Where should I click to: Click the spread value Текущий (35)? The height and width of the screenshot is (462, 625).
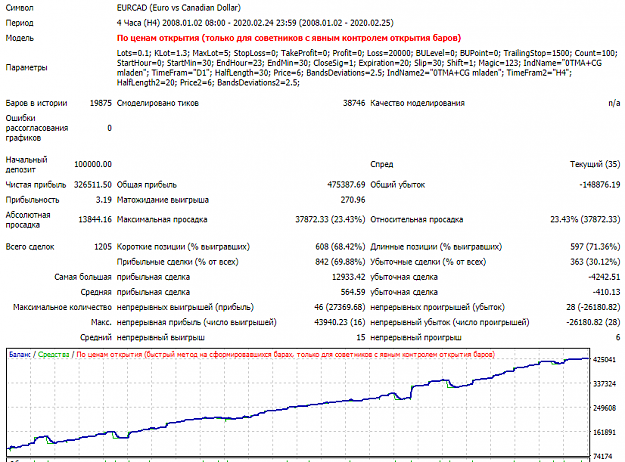click(595, 164)
